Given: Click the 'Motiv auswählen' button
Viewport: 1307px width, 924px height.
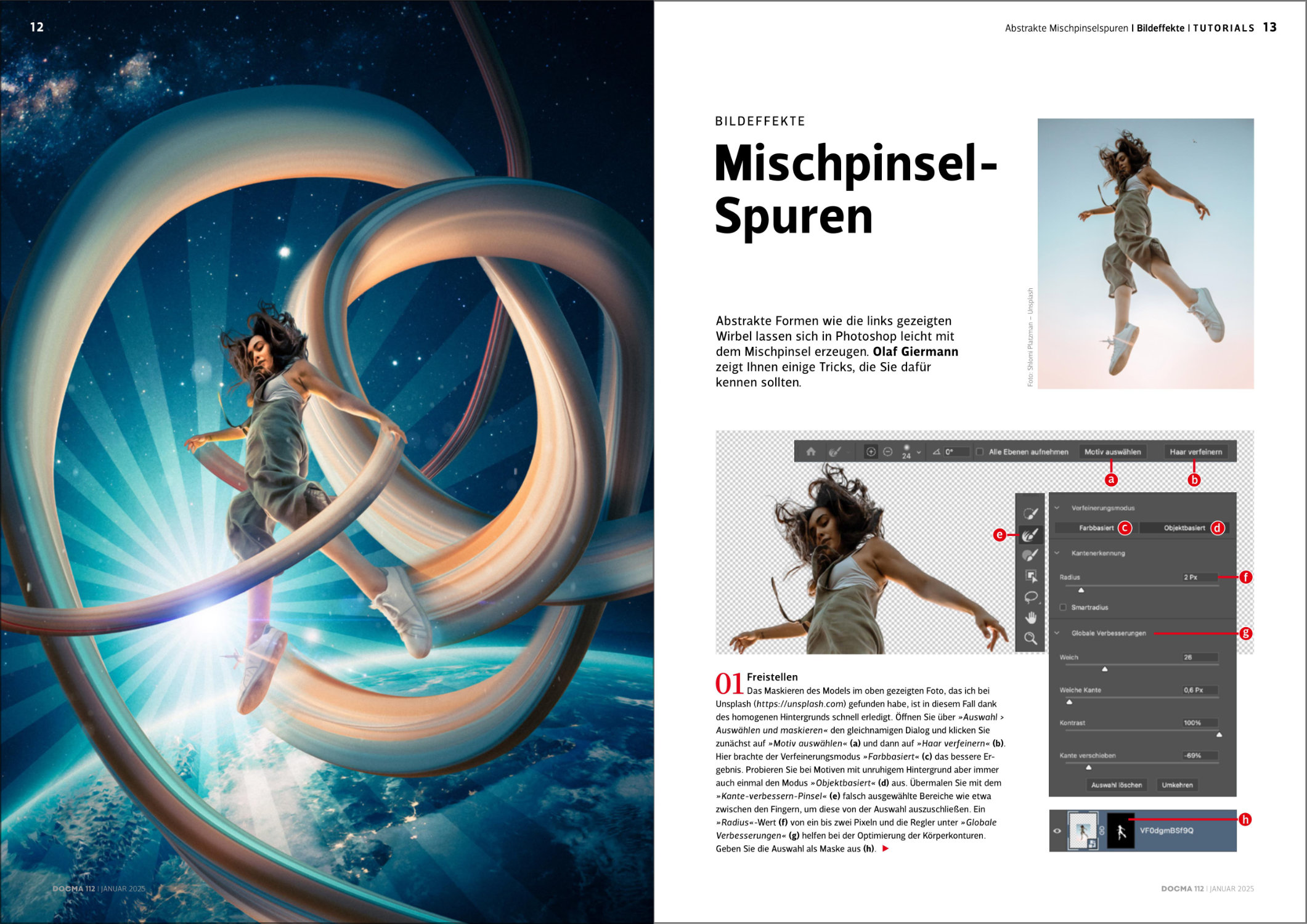Looking at the screenshot, I should pyautogui.click(x=1112, y=452).
